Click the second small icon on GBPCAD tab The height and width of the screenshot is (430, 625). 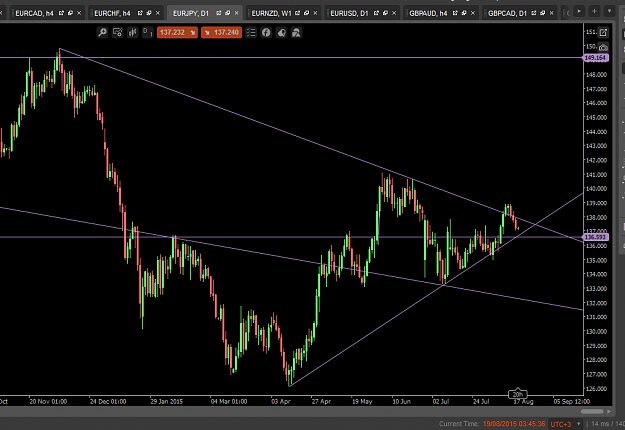tap(543, 13)
